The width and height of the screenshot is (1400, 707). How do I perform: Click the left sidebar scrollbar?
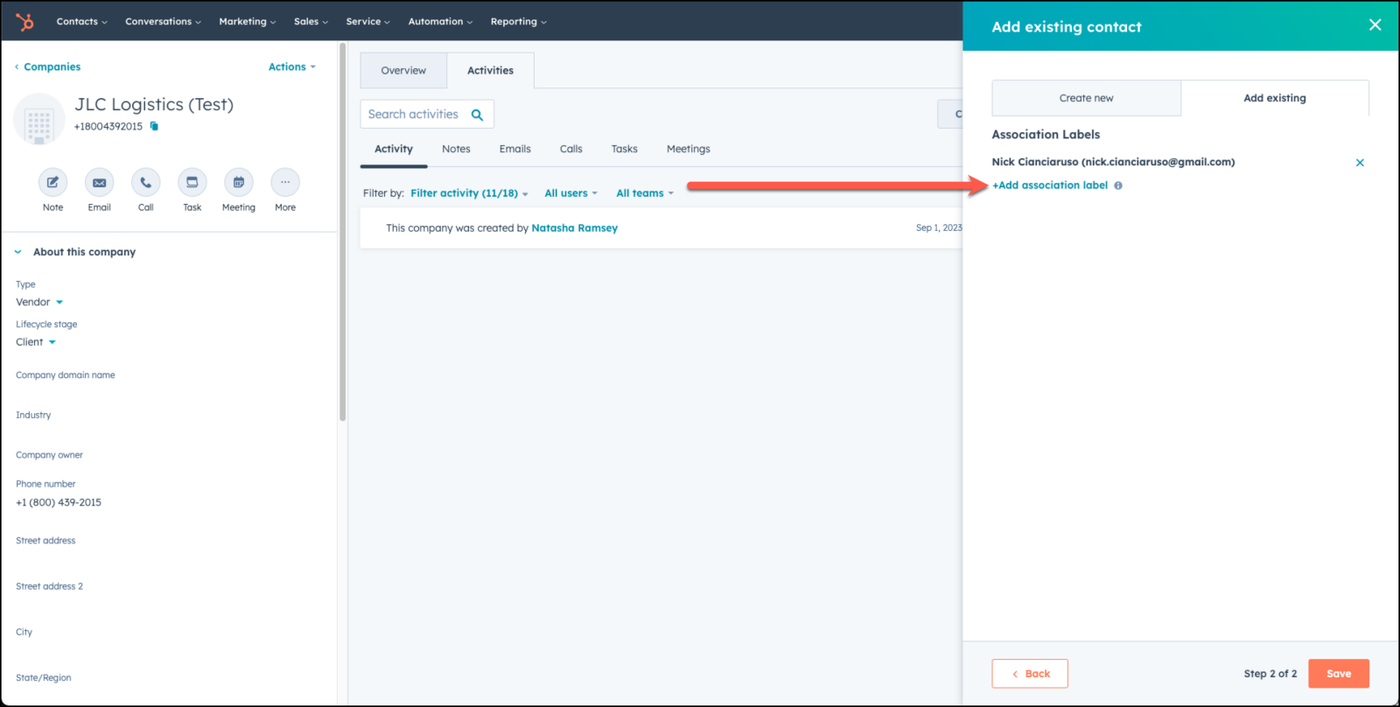[343, 232]
